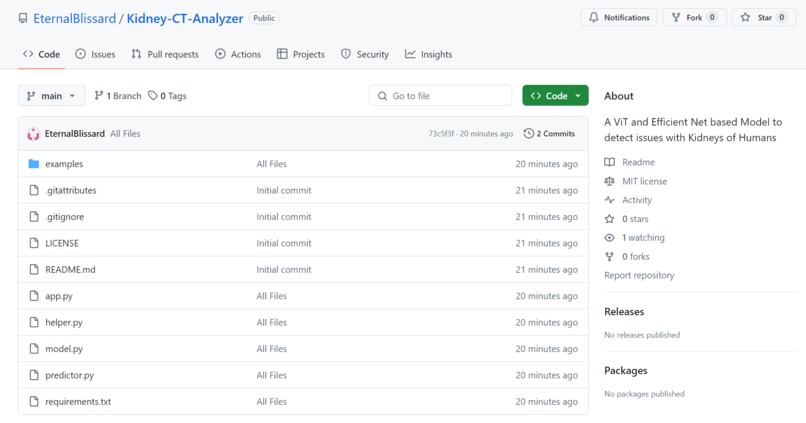Click the file icon for predictor.py
This screenshot has height=423, width=806.
34,375
